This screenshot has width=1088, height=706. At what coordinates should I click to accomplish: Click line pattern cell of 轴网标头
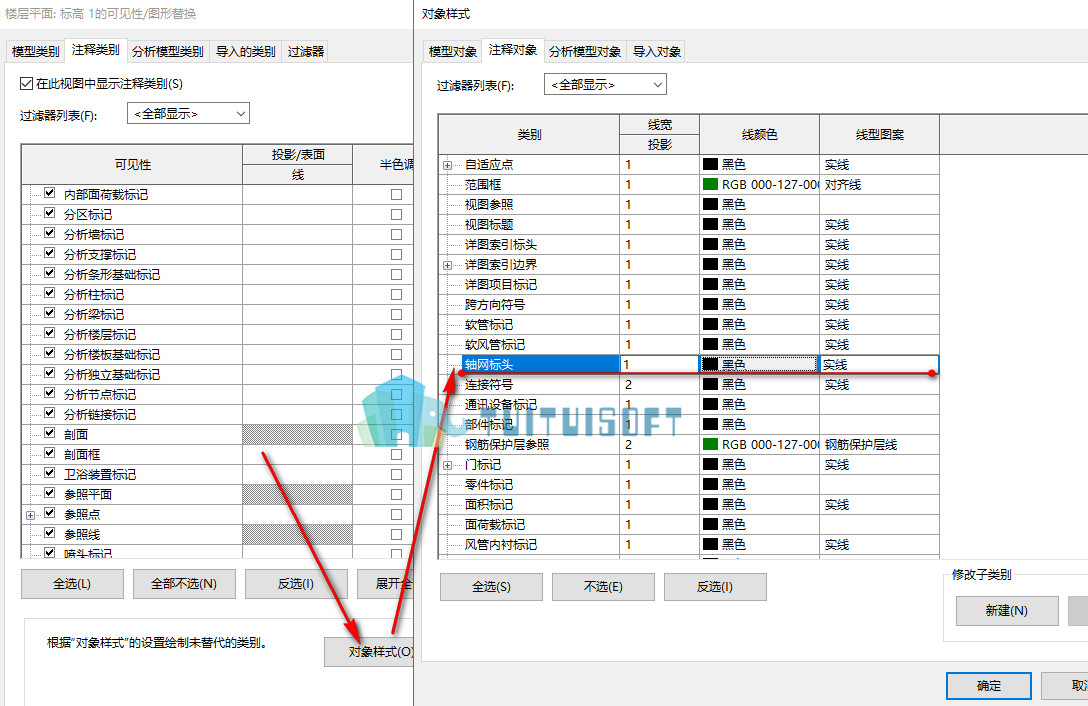(879, 364)
